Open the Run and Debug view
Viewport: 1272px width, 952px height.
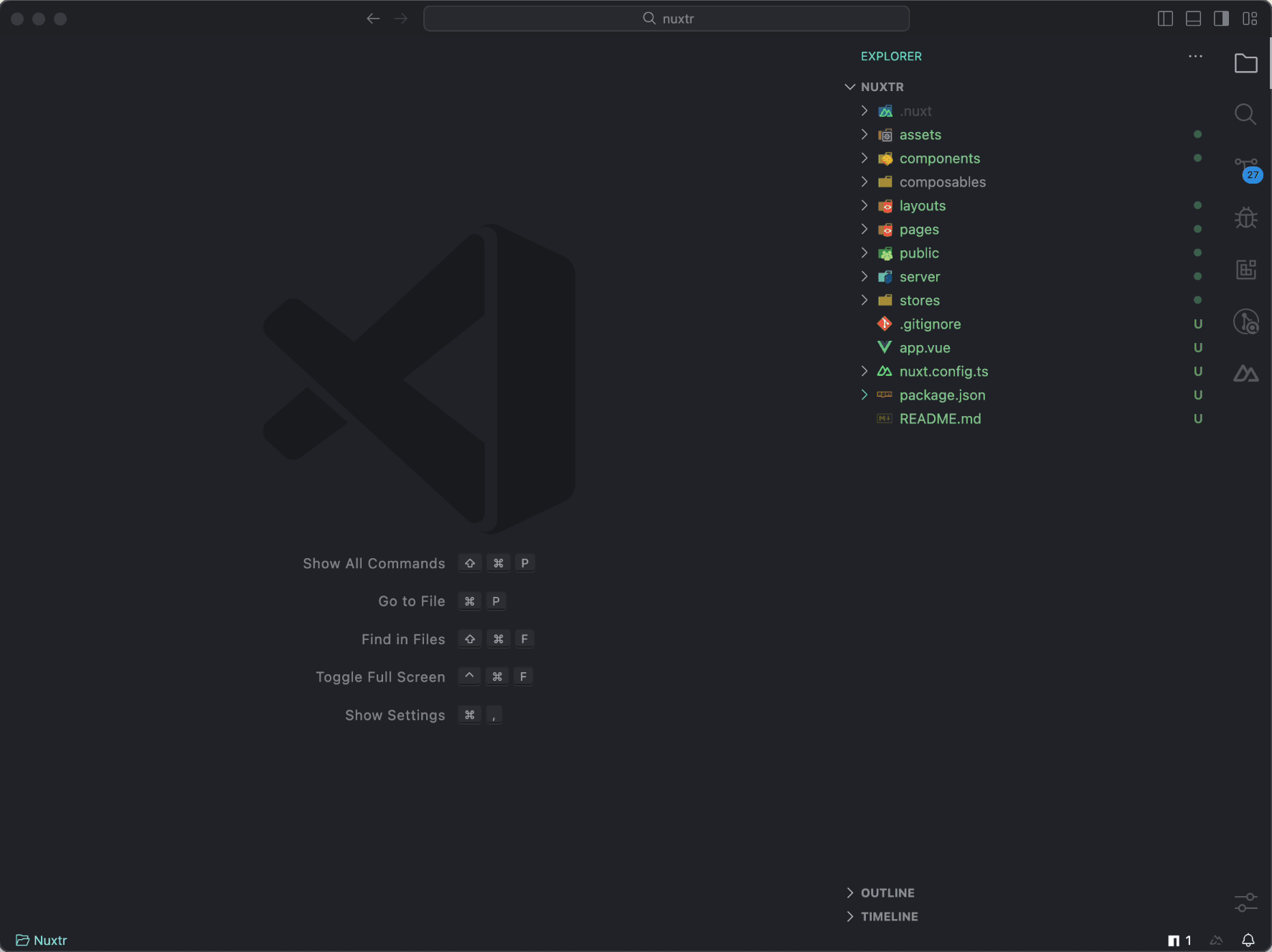point(1245,217)
